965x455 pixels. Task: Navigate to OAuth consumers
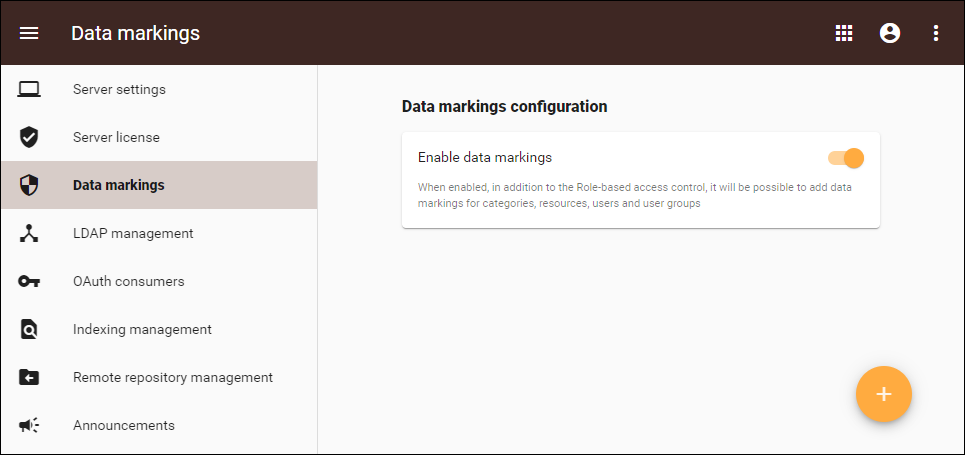(128, 281)
